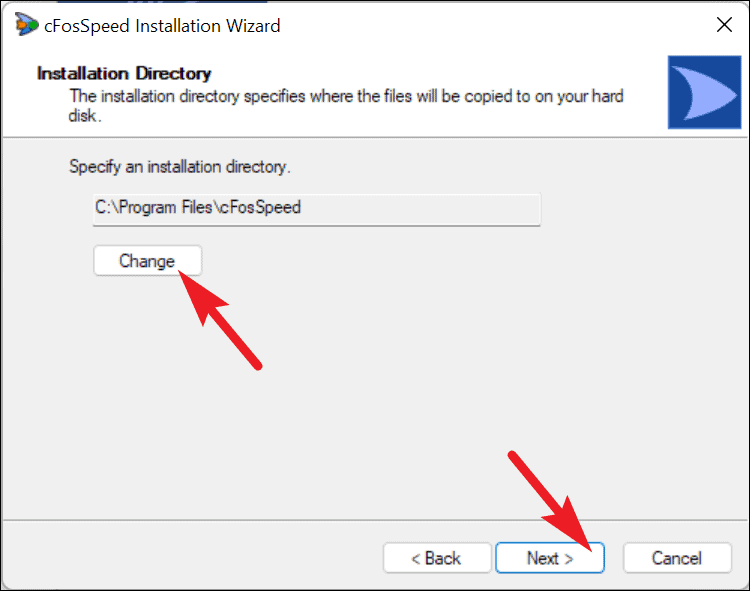This screenshot has width=750, height=591.
Task: Click the Change button to pick directory
Action: (147, 261)
